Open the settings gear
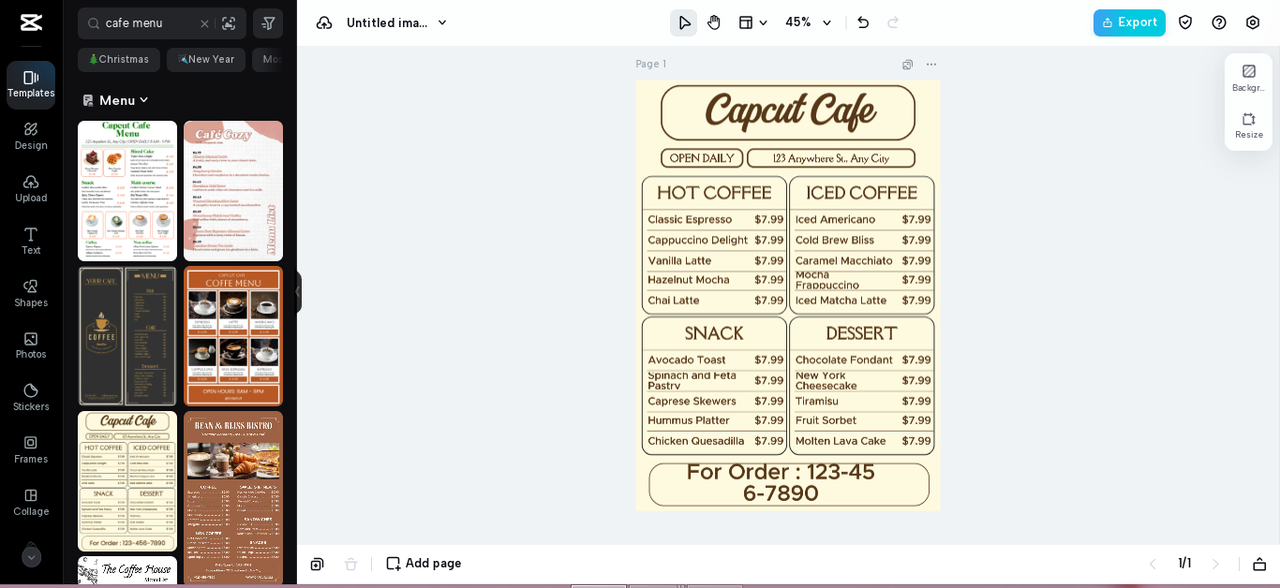Viewport: 1280px width, 588px height. point(1252,23)
